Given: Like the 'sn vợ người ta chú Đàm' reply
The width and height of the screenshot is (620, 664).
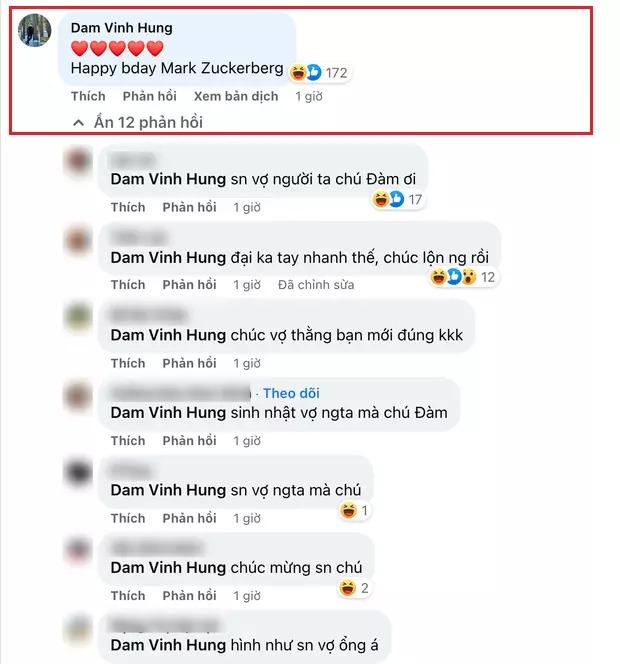Looking at the screenshot, I should coord(128,207).
